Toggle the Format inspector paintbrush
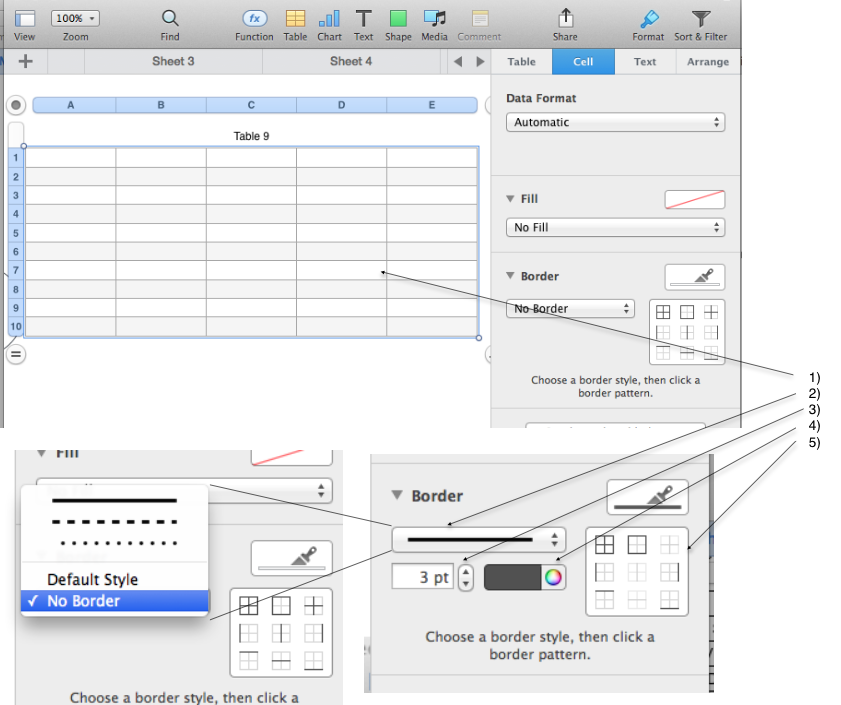 click(x=649, y=19)
